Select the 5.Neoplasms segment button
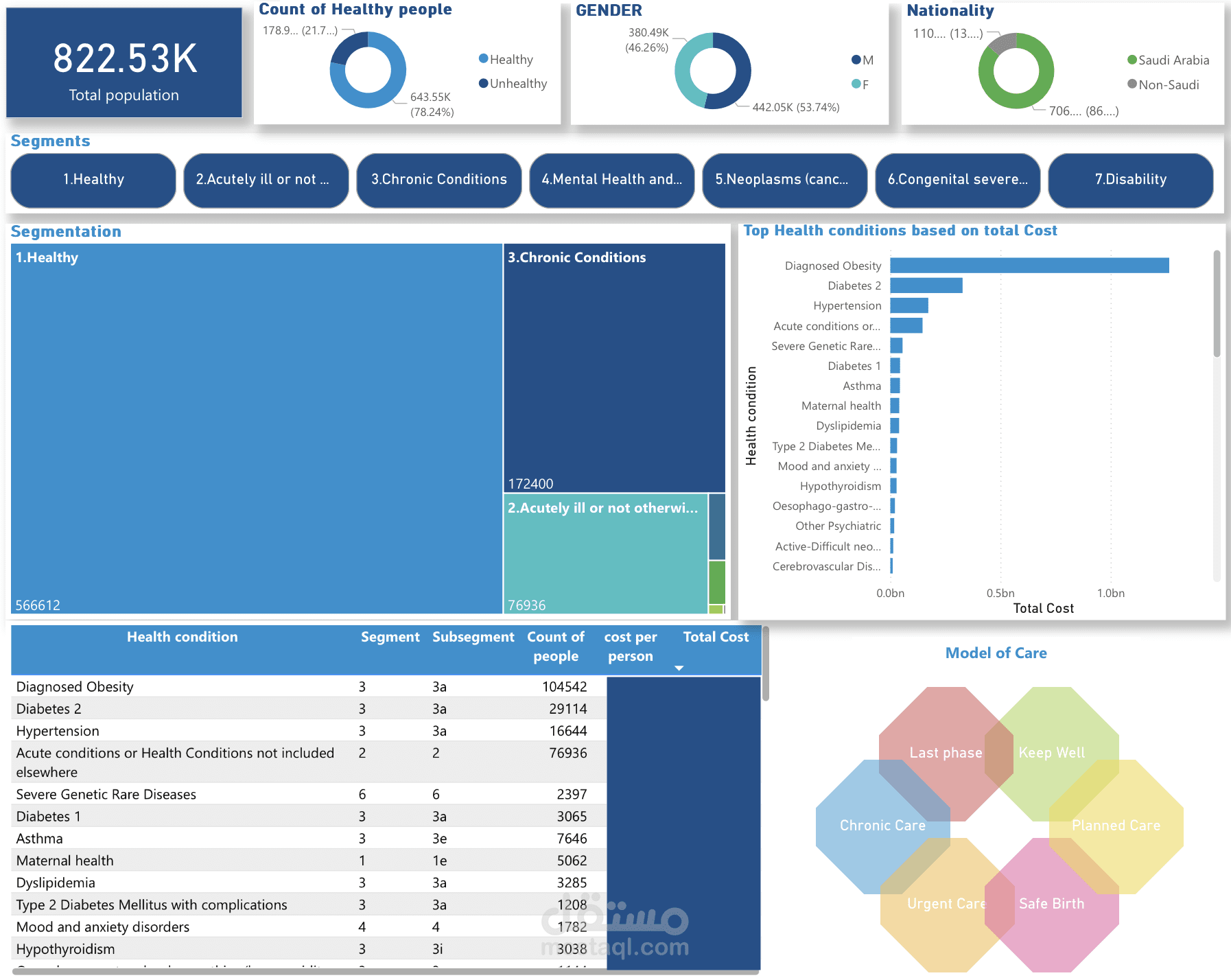The image size is (1231, 980). (785, 180)
